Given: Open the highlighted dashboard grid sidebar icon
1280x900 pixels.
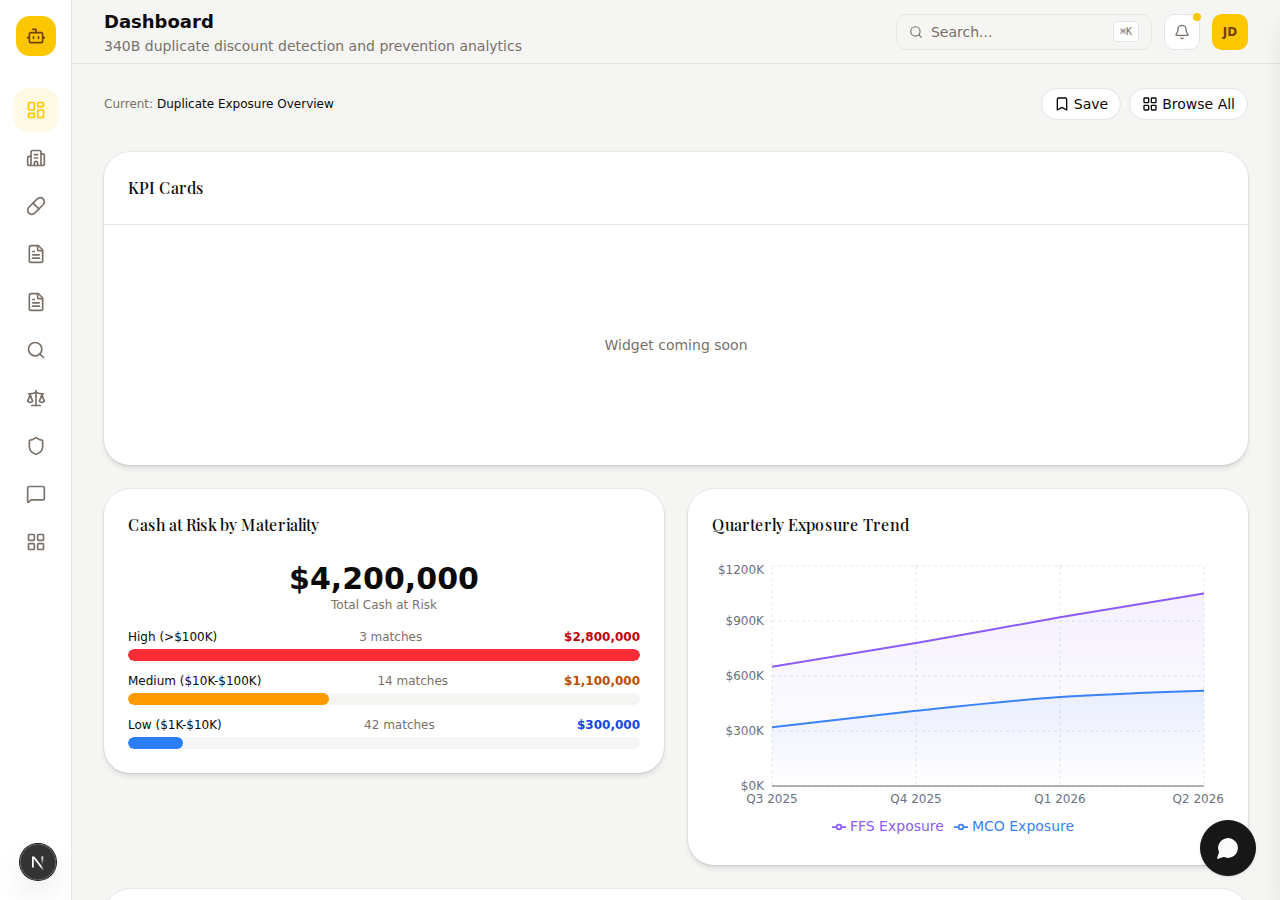Looking at the screenshot, I should 36,110.
